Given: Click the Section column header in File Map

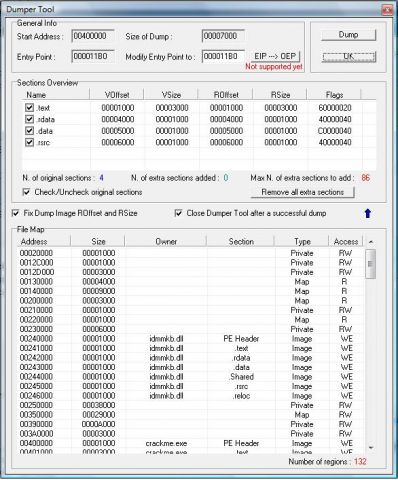Looking at the screenshot, I should tap(241, 241).
